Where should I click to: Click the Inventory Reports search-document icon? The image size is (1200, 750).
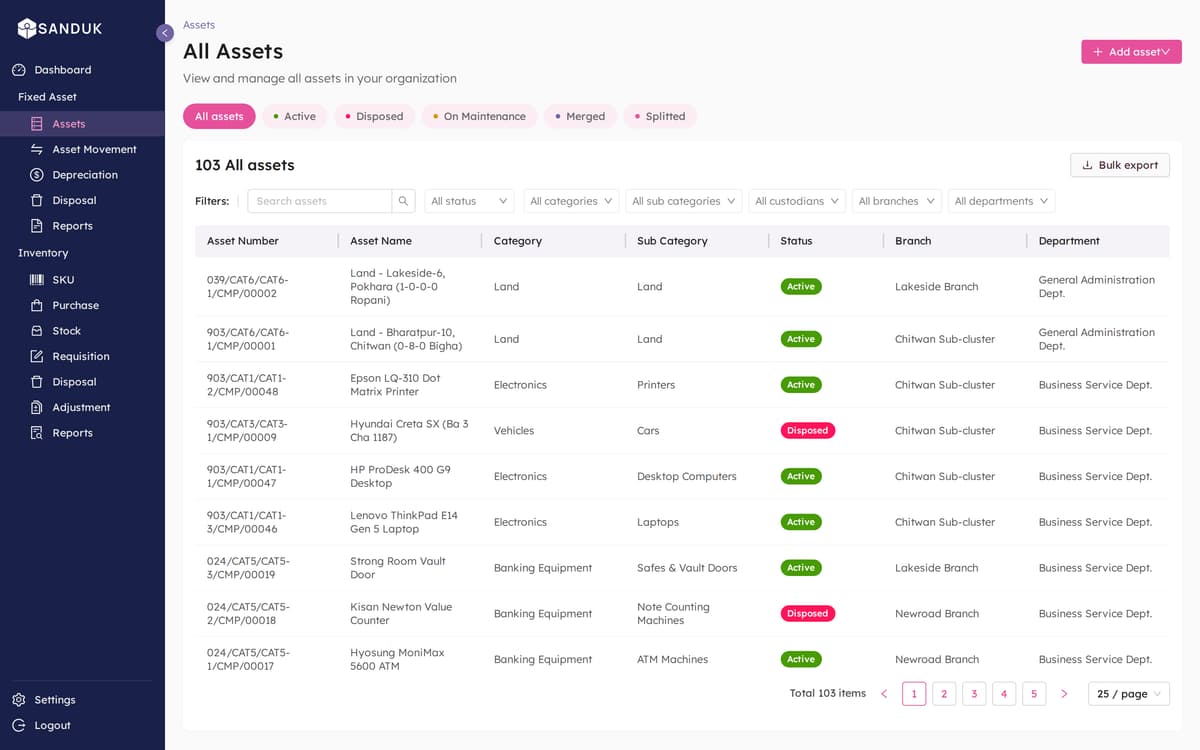click(x=37, y=433)
